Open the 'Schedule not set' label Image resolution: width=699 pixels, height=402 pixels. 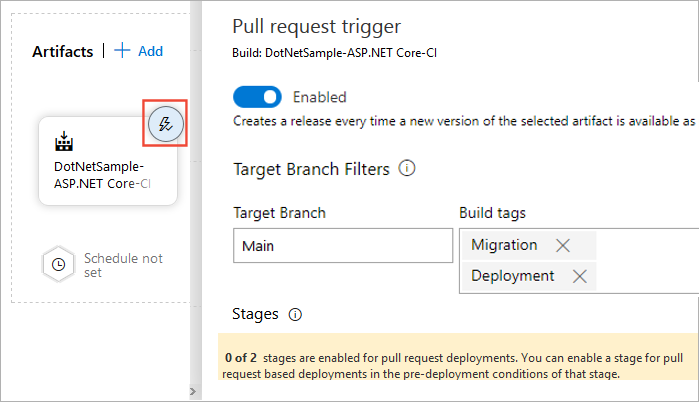(123, 265)
